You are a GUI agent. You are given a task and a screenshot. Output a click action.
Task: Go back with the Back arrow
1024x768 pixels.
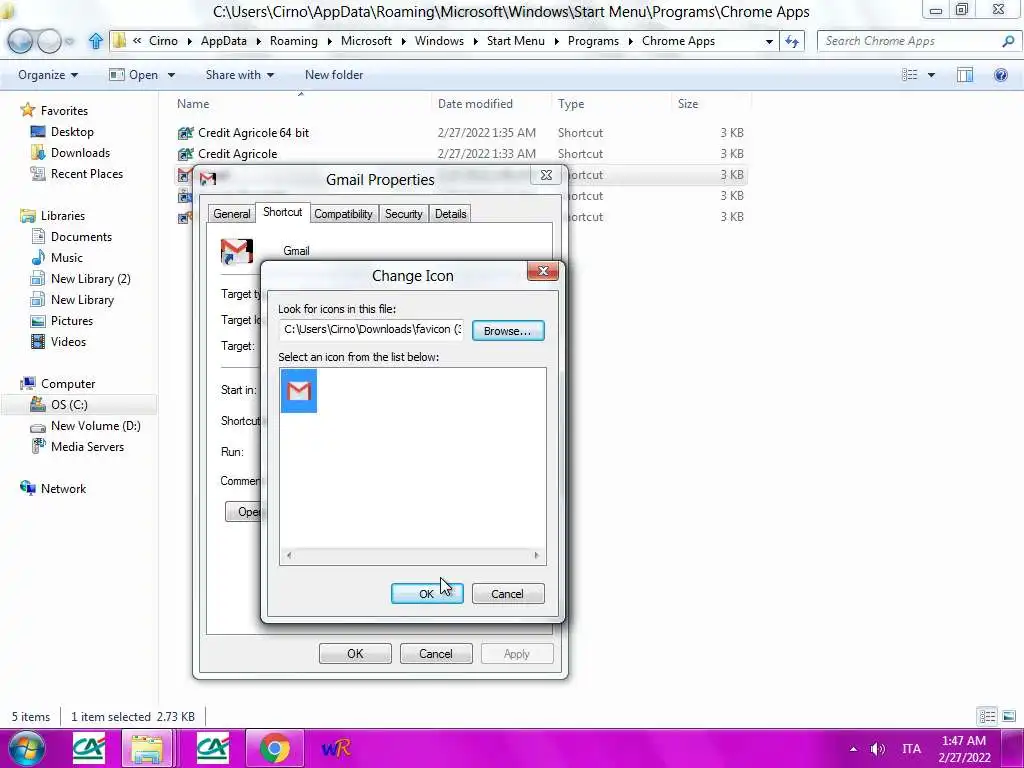(20, 41)
